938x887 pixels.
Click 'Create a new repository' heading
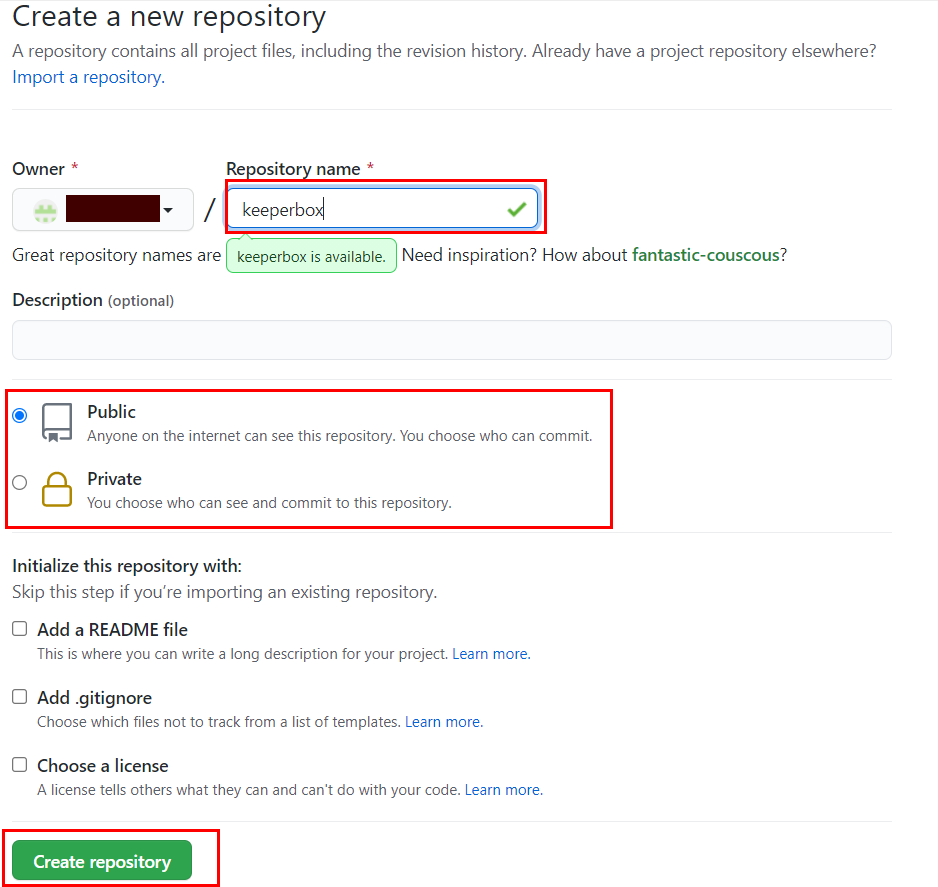tap(169, 17)
